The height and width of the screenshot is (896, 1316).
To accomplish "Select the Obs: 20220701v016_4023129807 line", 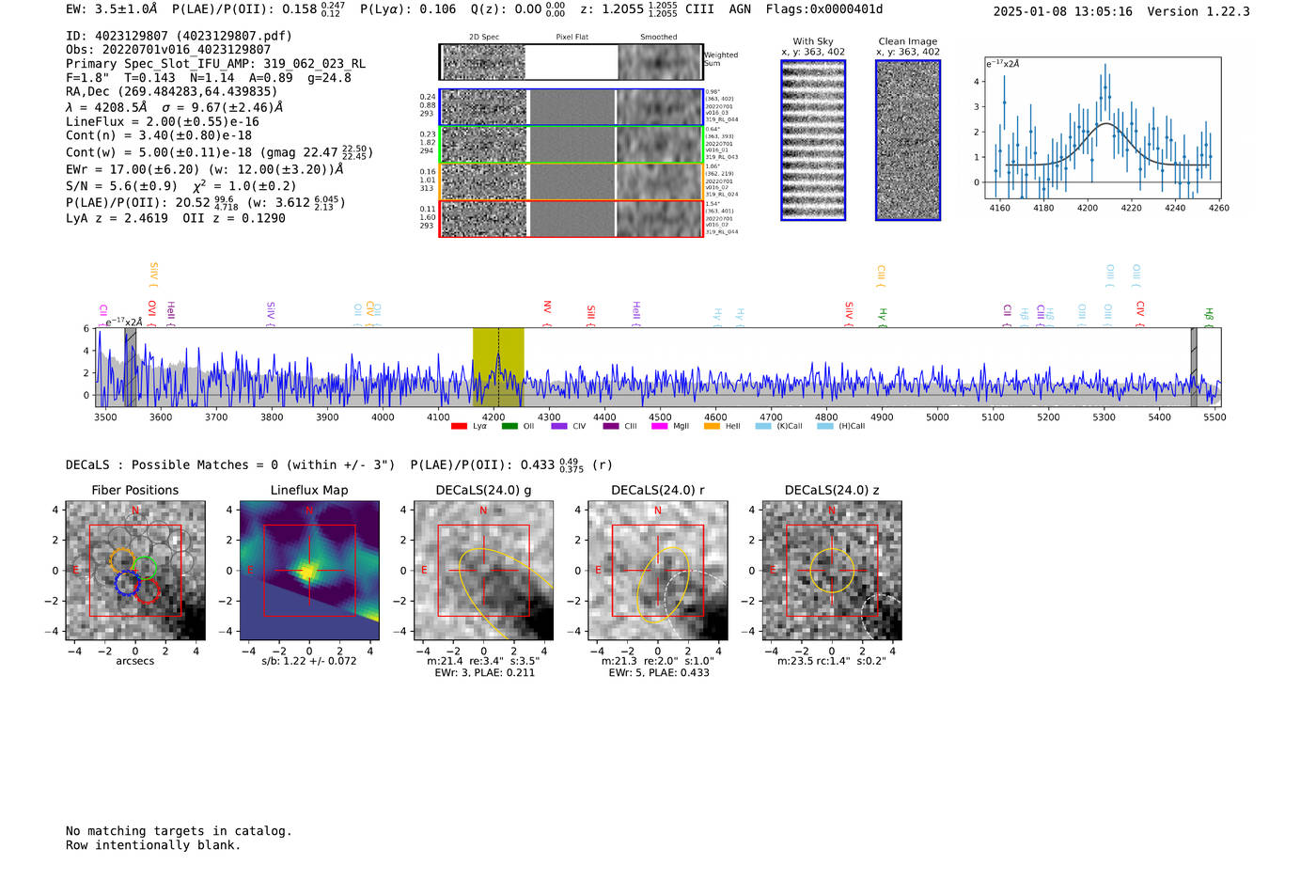I will (x=168, y=50).
